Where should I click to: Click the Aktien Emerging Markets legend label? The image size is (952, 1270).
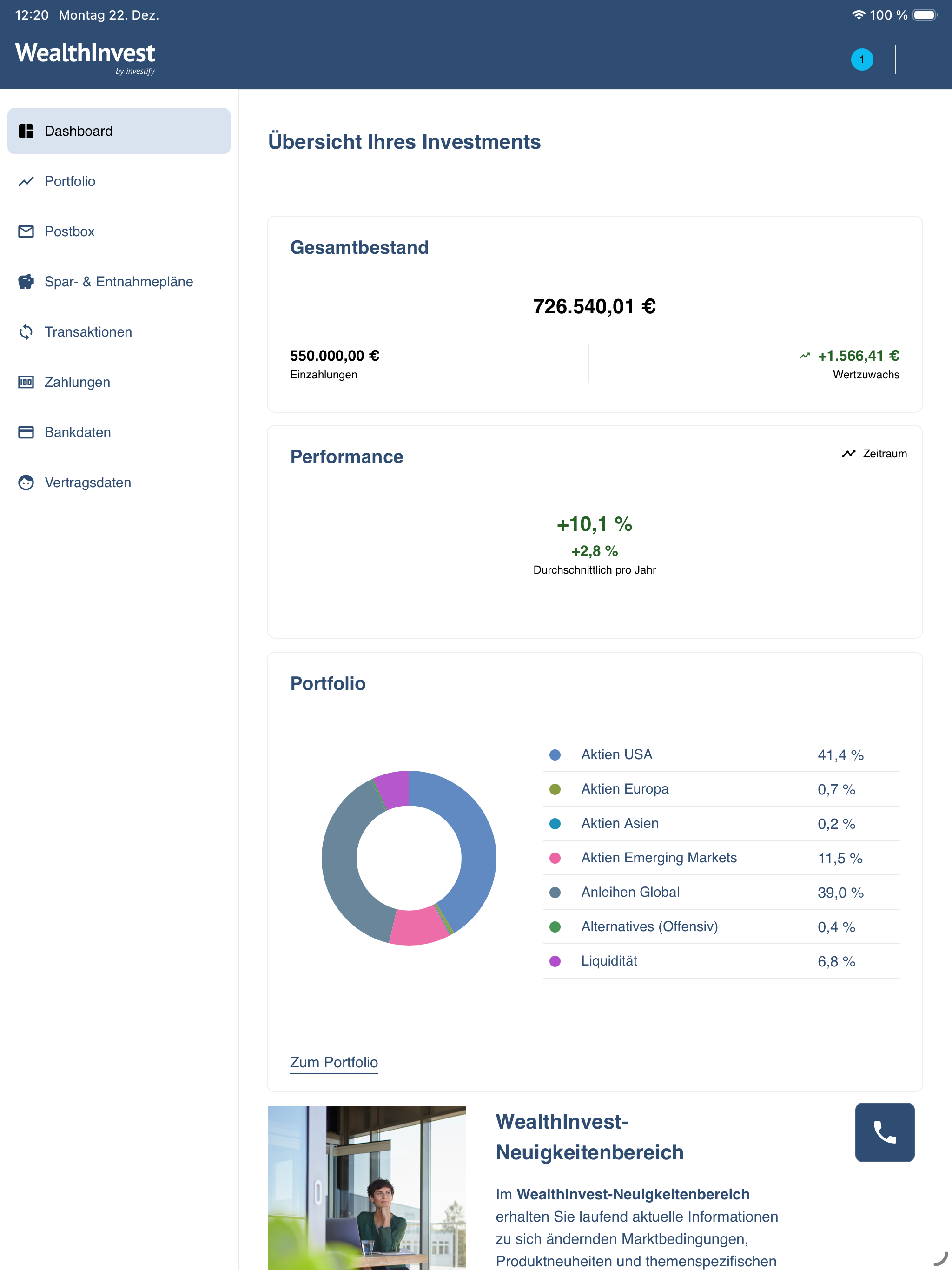[659, 858]
